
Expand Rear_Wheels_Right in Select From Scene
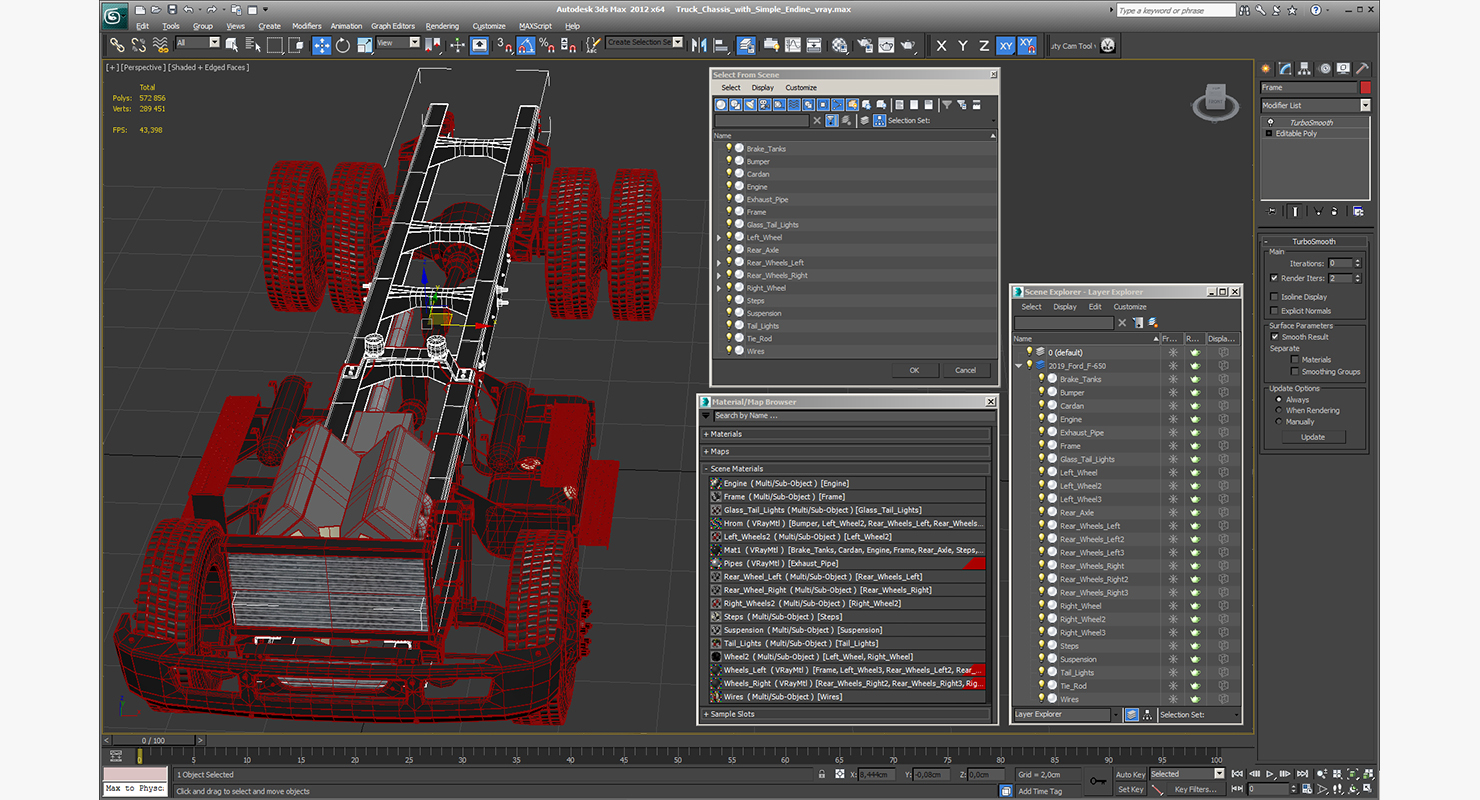pyautogui.click(x=719, y=276)
